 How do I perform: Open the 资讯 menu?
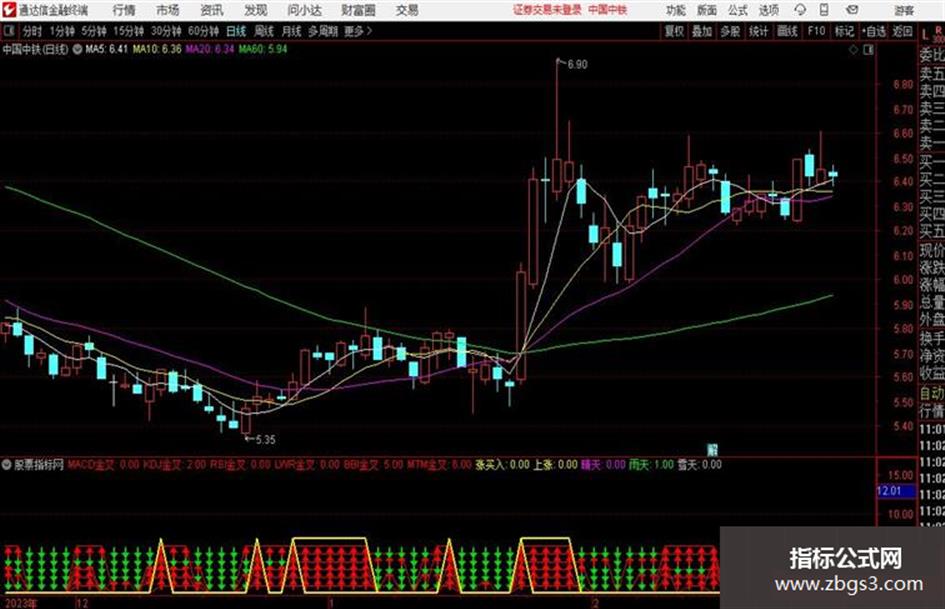tap(212, 10)
